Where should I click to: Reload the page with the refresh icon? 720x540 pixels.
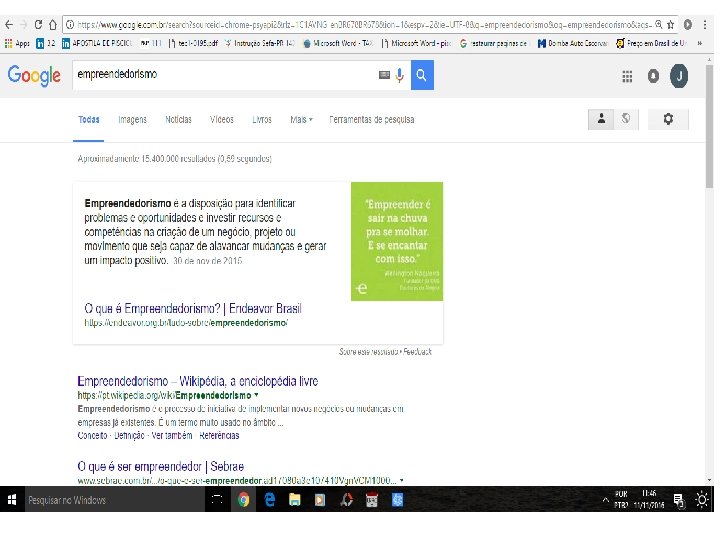(38, 25)
